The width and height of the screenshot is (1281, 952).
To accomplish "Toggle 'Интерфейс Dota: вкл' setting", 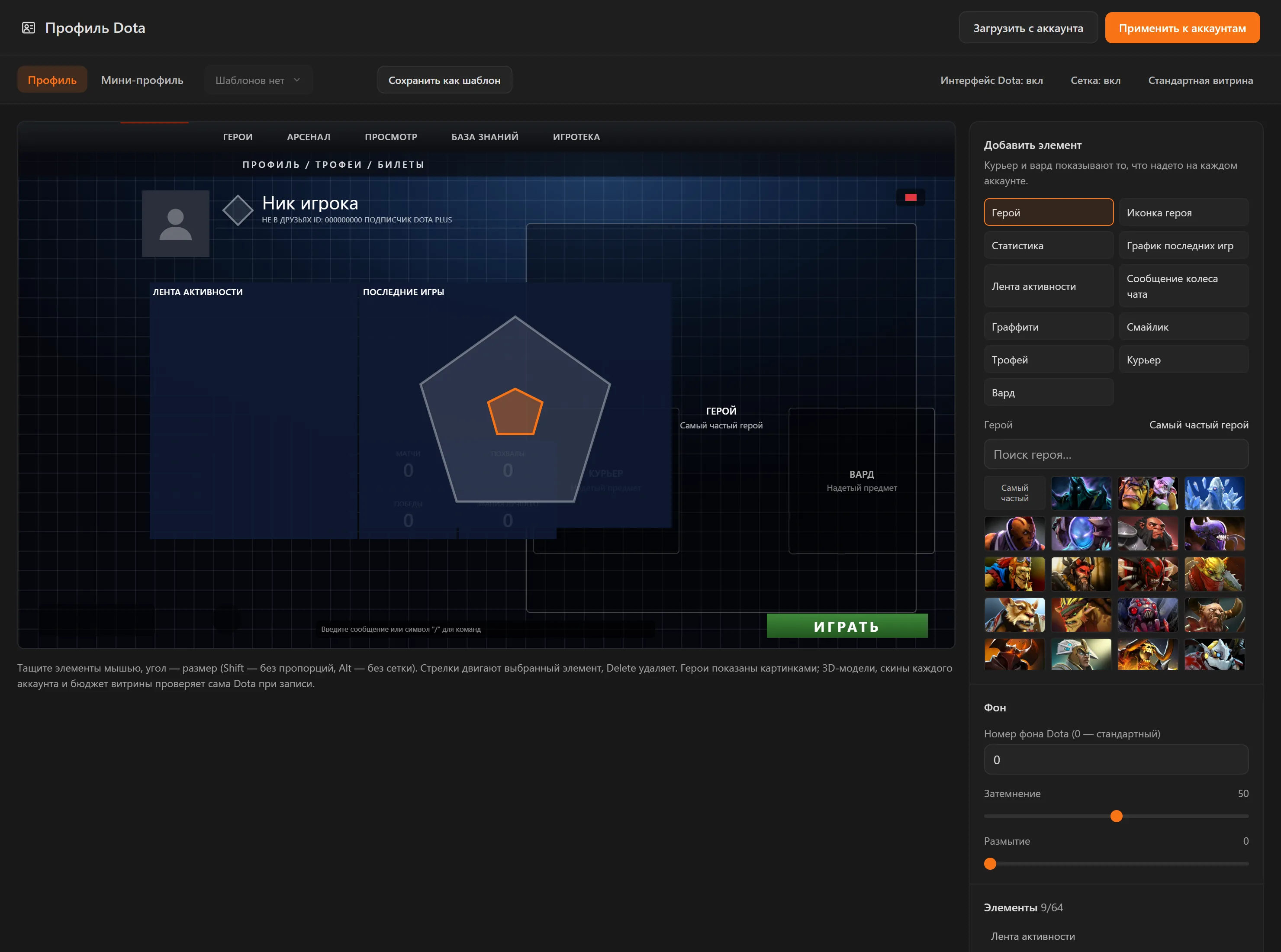I will coord(991,80).
